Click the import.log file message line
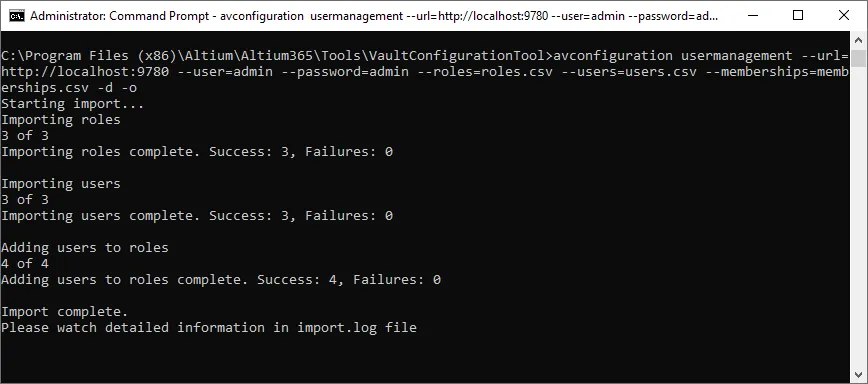868x384 pixels. 209,328
